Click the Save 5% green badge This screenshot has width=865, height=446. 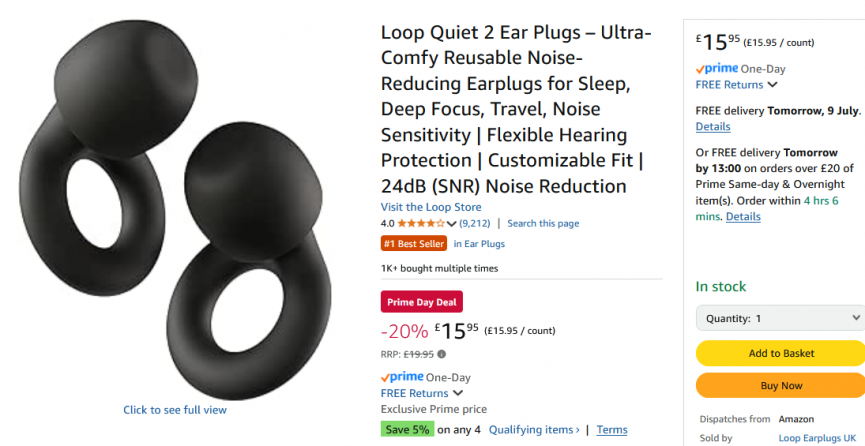pos(407,429)
